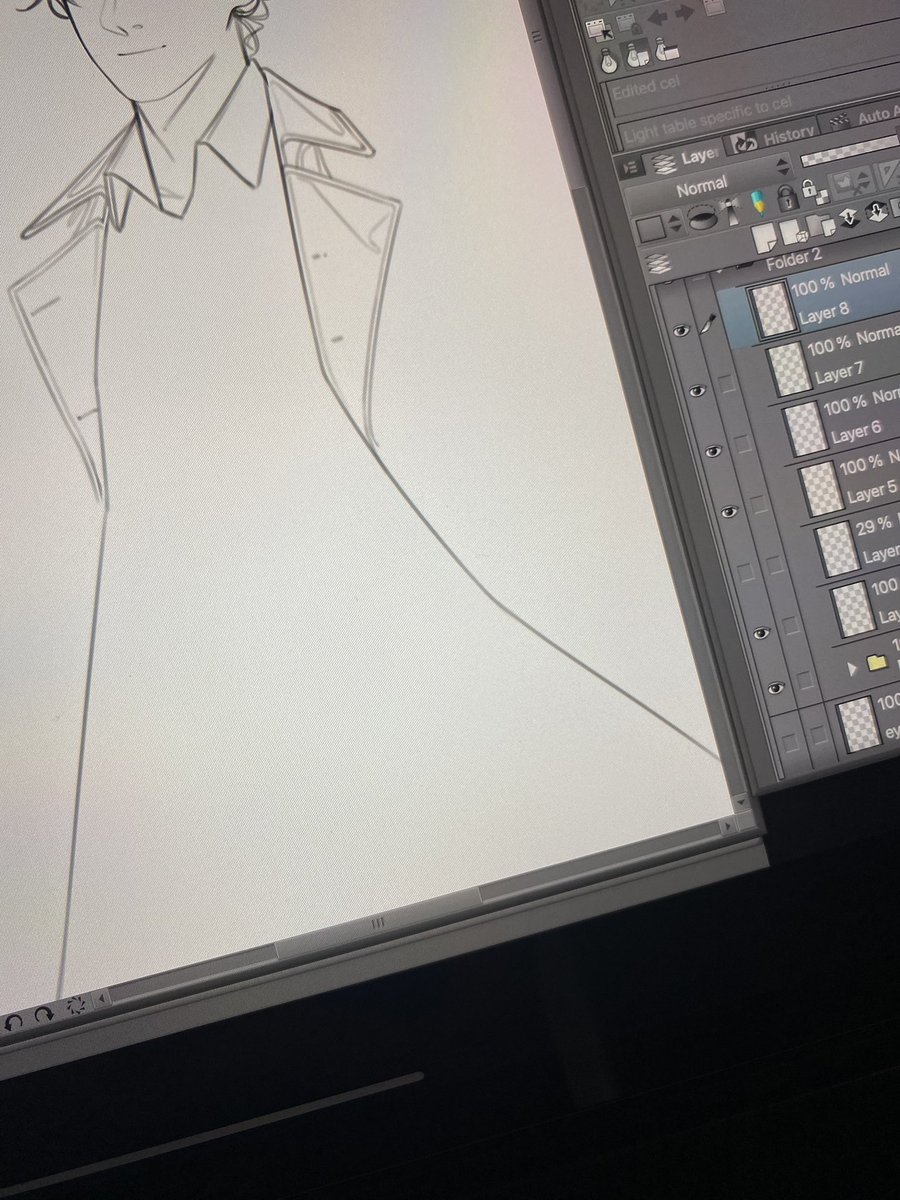Viewport: 900px width, 1200px height.
Task: Toggle visibility eye of Layer 5
Action: pos(729,511)
